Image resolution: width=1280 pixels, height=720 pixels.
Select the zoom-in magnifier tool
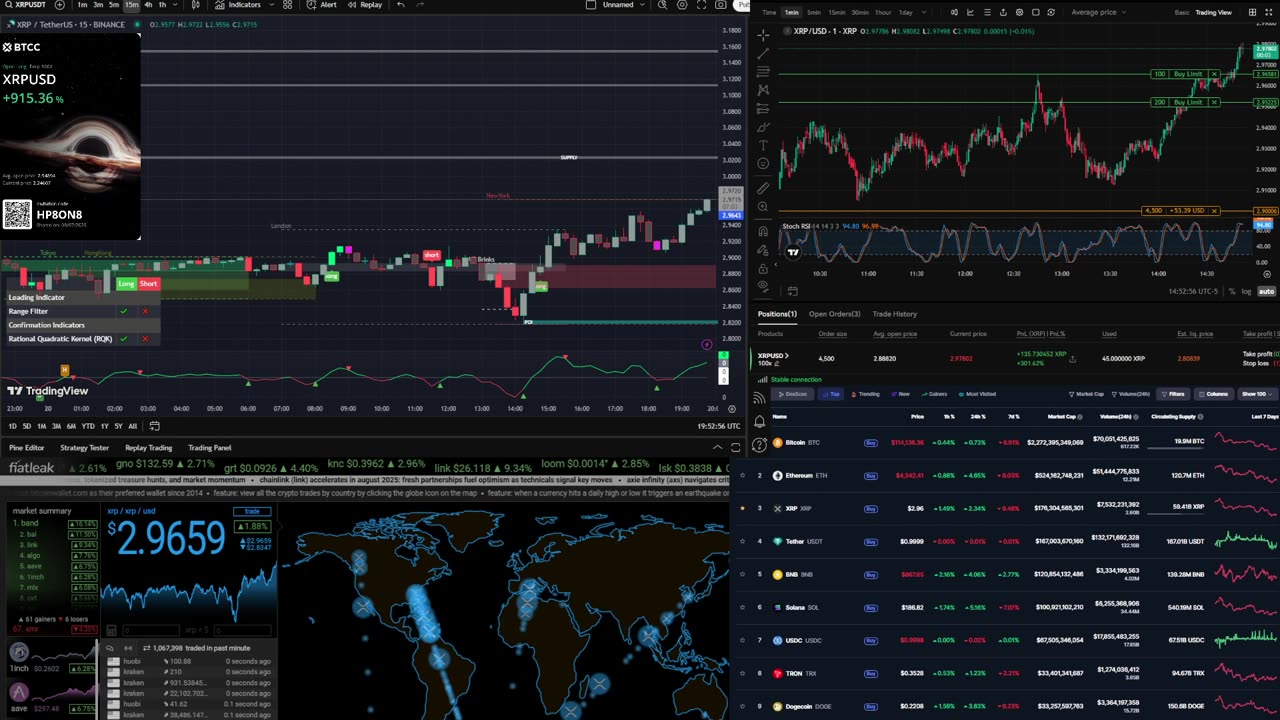pos(763,207)
